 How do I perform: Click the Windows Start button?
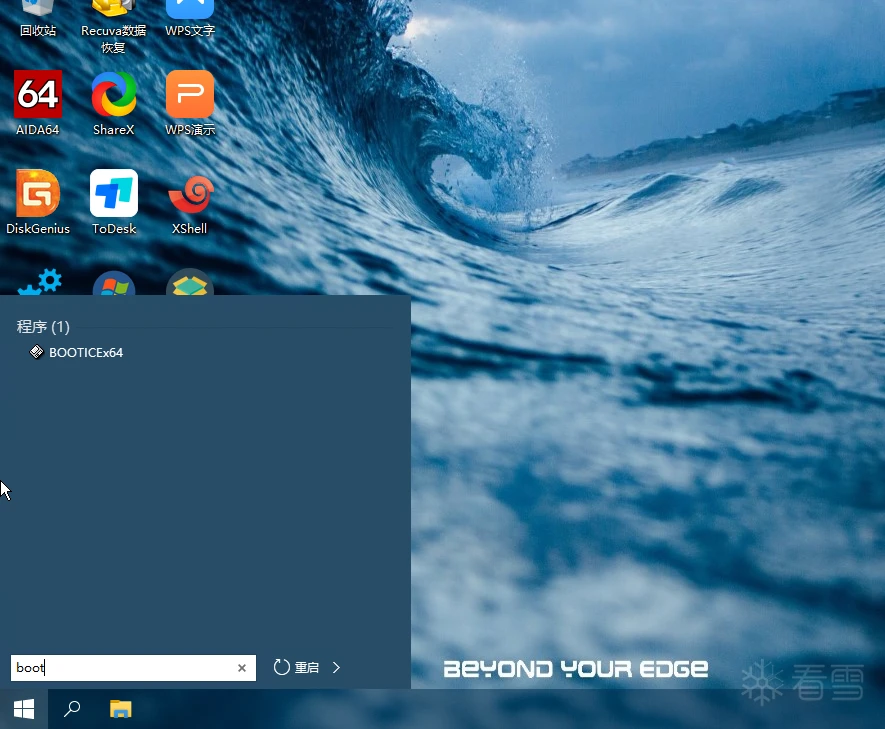pos(24,709)
